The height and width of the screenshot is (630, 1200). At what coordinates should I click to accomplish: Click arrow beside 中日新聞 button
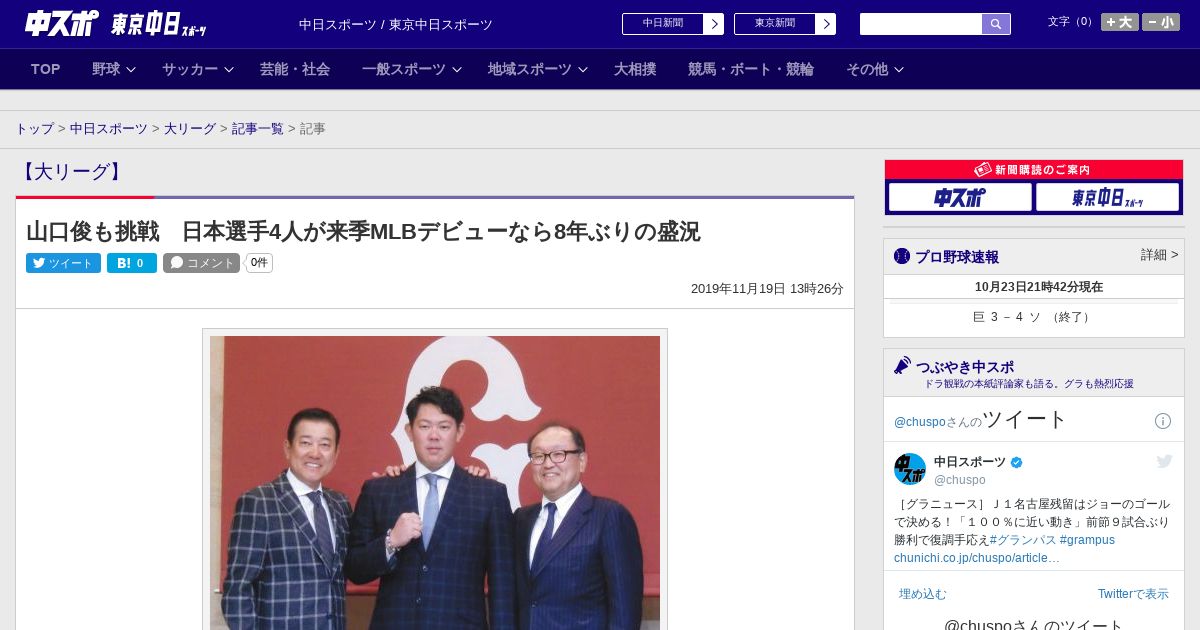coord(714,24)
